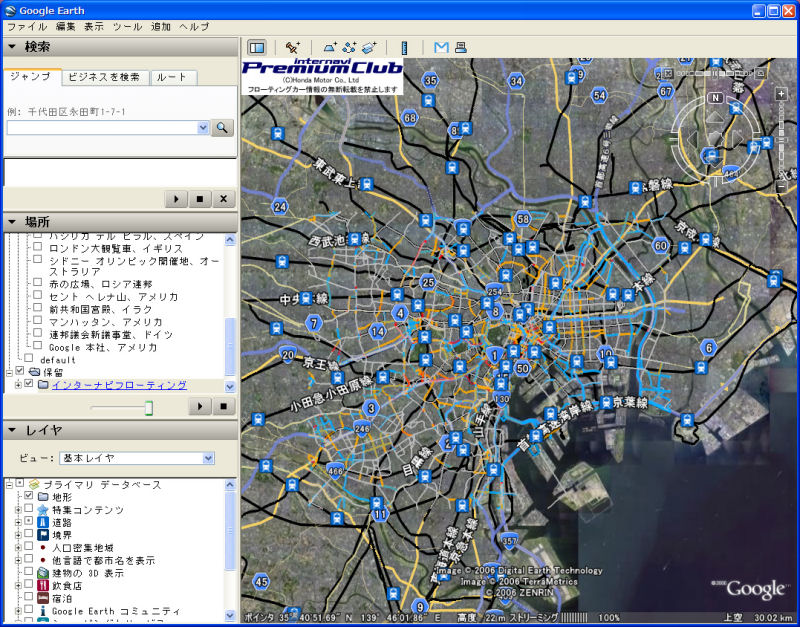
Task: Click the places list scroll-down arrow
Action: 230,386
